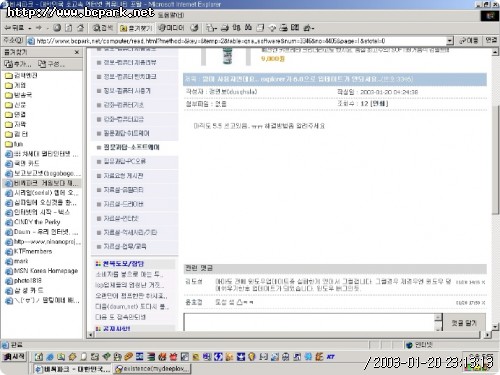Open the MSN Korea Homepage favorite
This screenshot has height=375, width=500.
click(x=42, y=271)
